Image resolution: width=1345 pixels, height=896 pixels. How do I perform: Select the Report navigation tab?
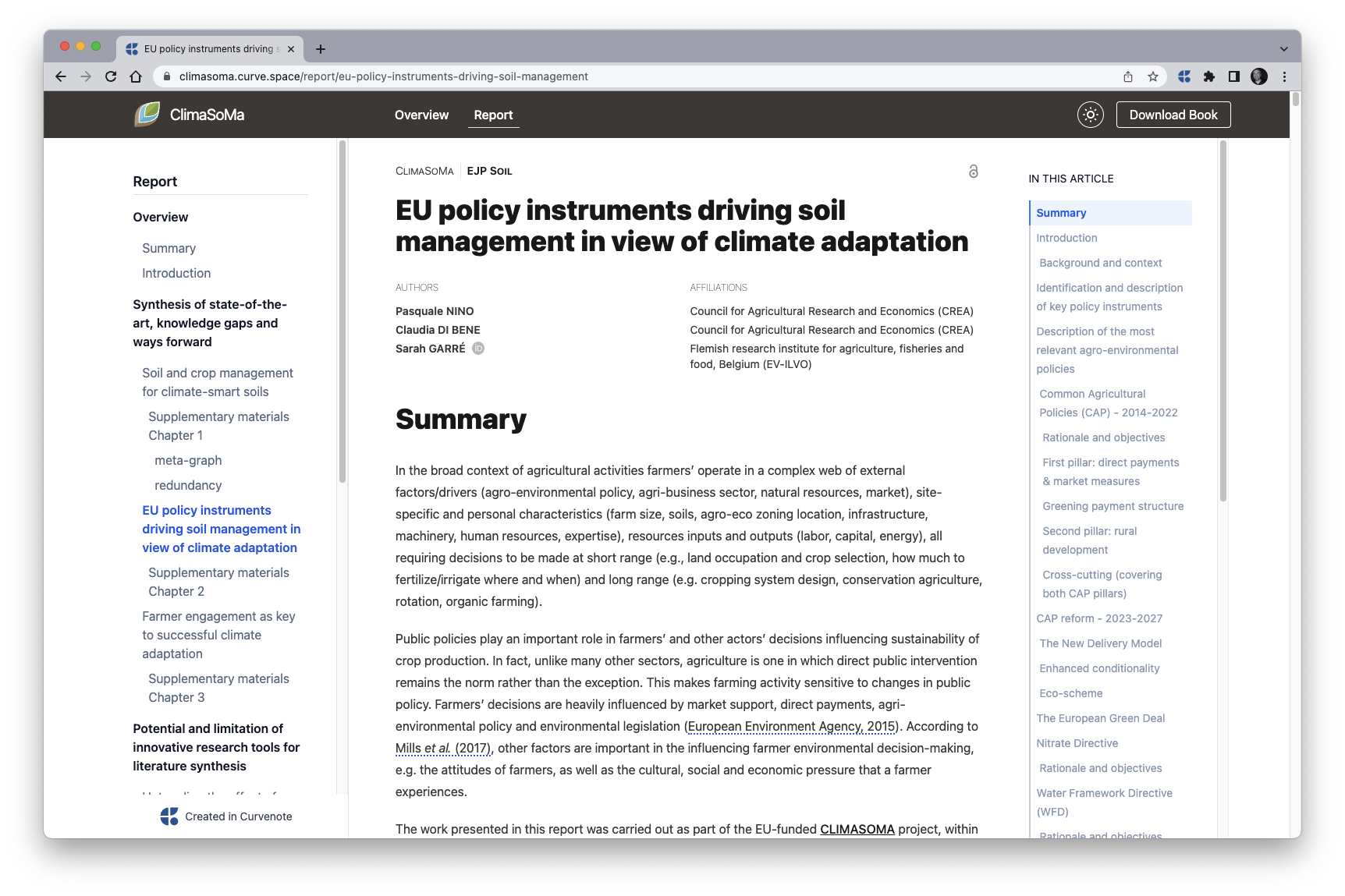click(x=493, y=115)
